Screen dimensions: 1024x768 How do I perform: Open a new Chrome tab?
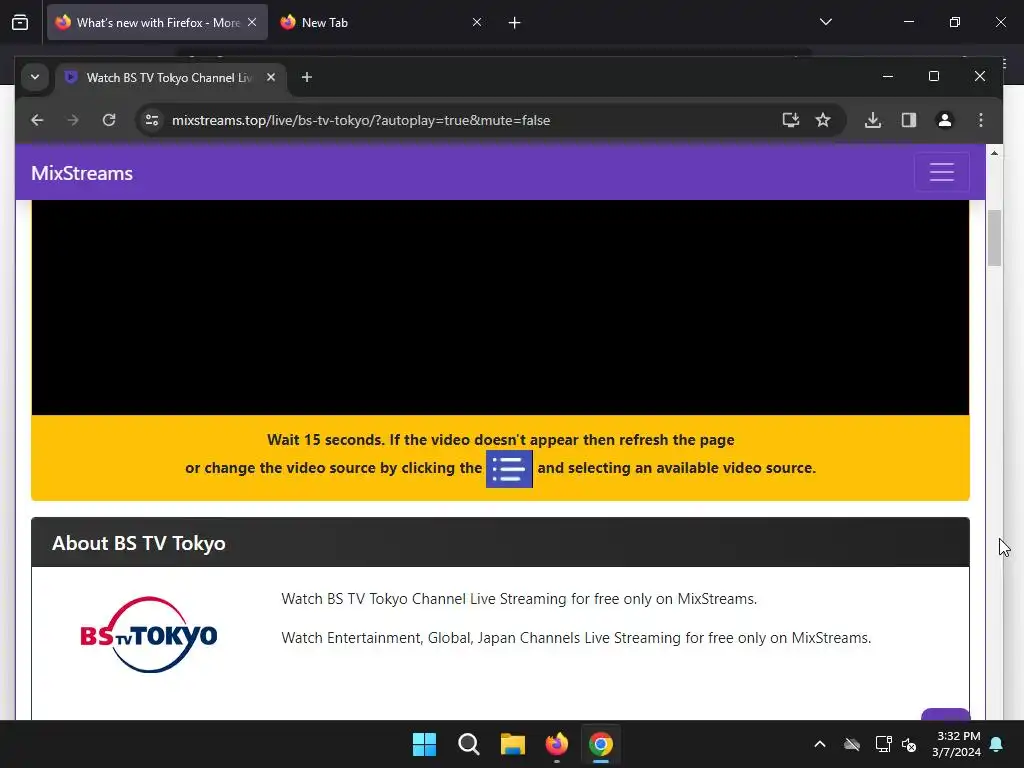point(306,77)
